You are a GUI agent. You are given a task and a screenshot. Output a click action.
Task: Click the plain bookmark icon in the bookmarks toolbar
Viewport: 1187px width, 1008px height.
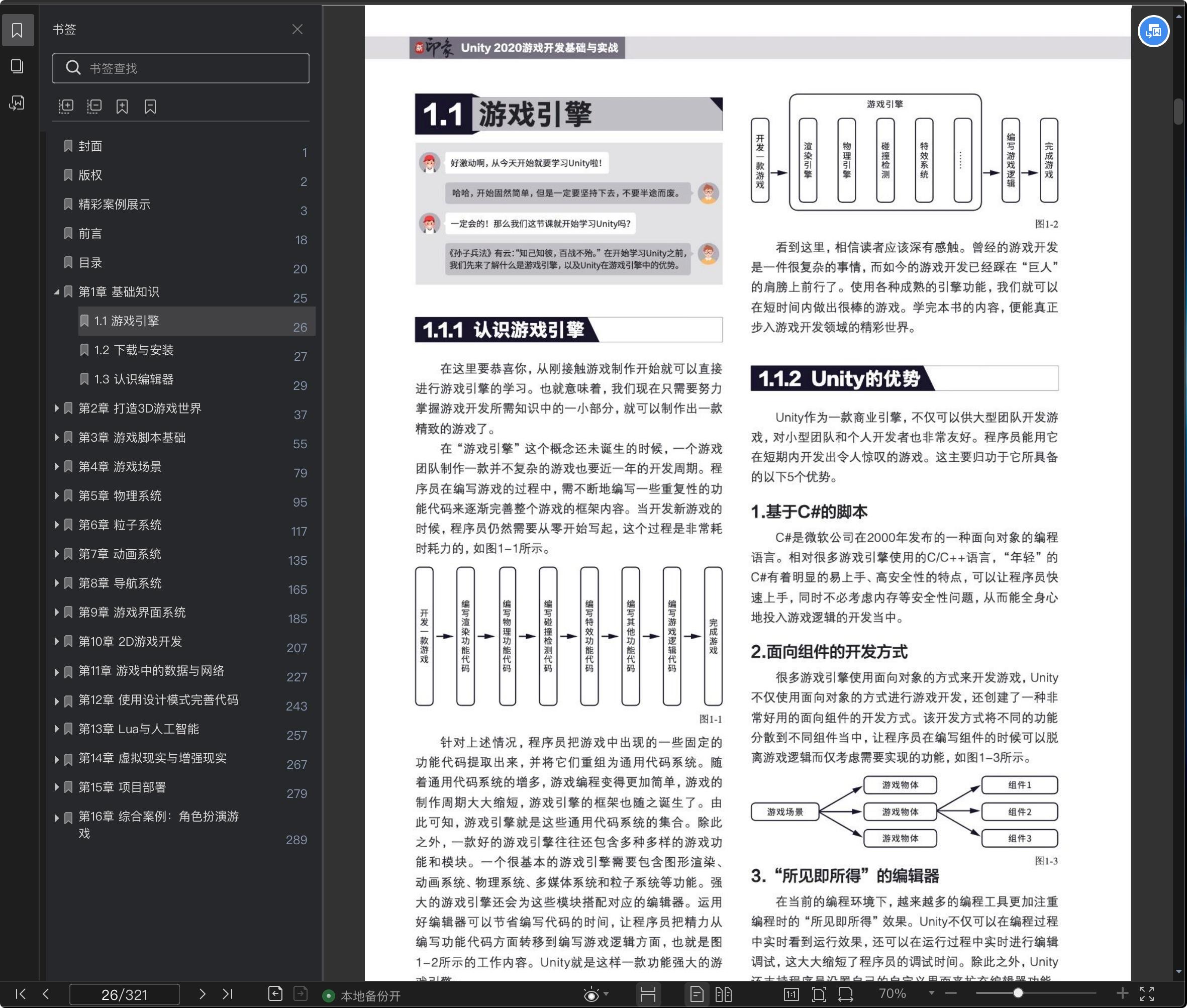(150, 107)
